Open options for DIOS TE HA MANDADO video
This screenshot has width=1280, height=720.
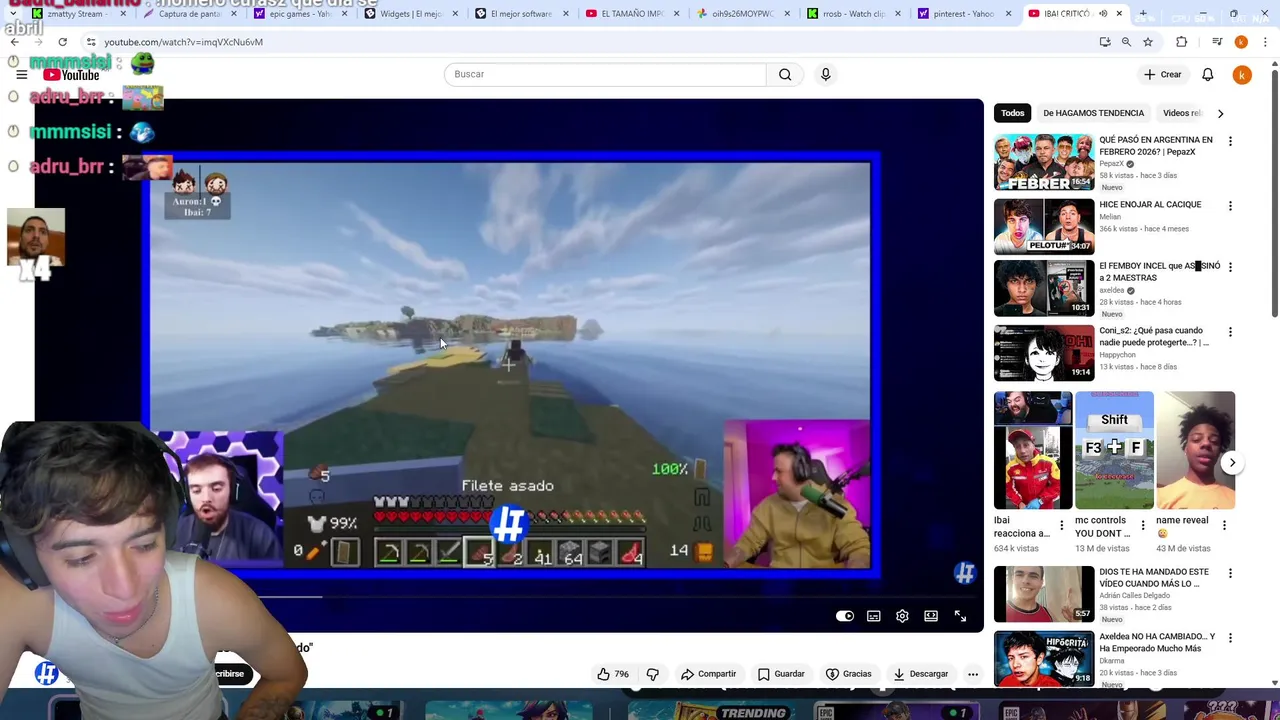1230,574
